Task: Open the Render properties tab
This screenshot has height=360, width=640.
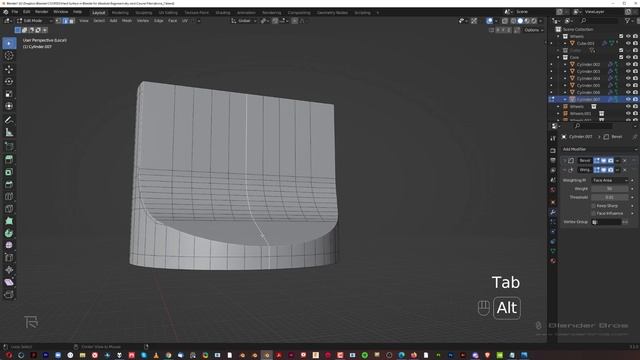Action: (x=553, y=151)
